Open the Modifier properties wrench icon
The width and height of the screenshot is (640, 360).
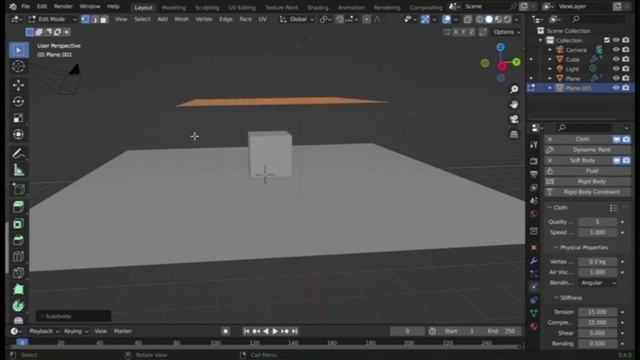pos(534,261)
